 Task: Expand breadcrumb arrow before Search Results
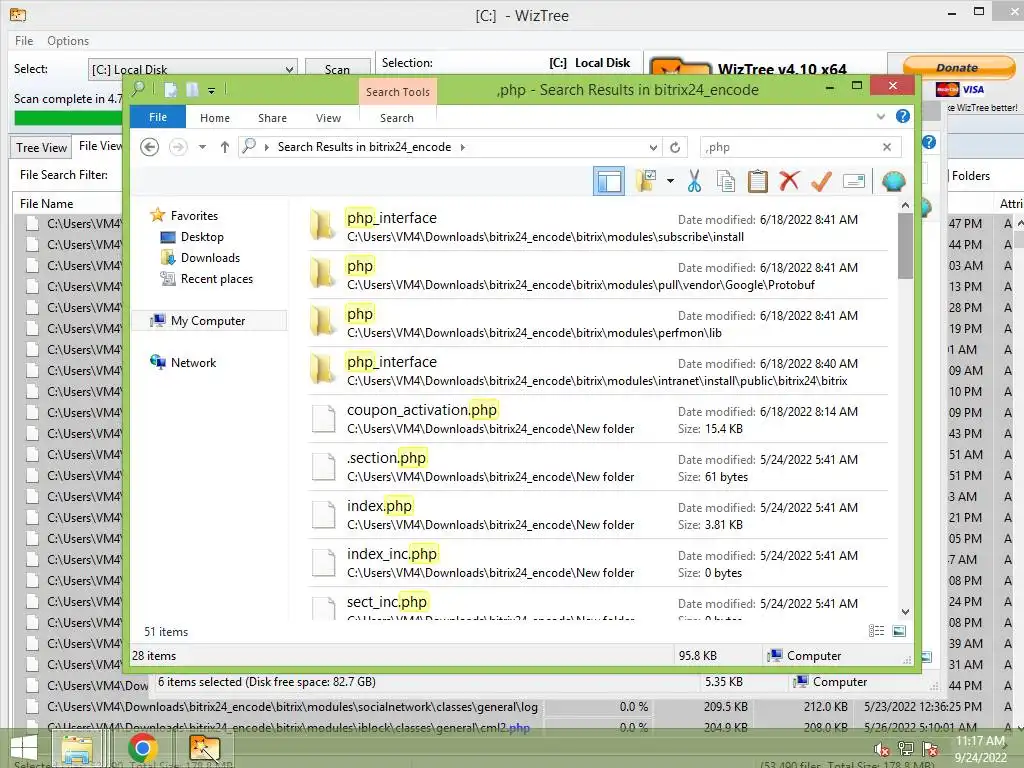click(x=266, y=147)
